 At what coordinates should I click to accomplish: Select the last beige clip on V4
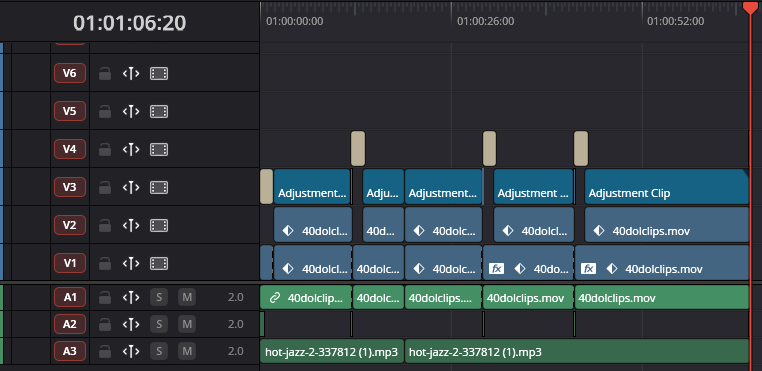point(581,149)
